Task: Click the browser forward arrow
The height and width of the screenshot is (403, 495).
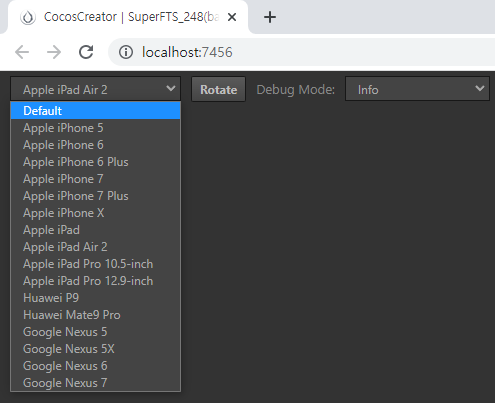Action: [x=54, y=52]
